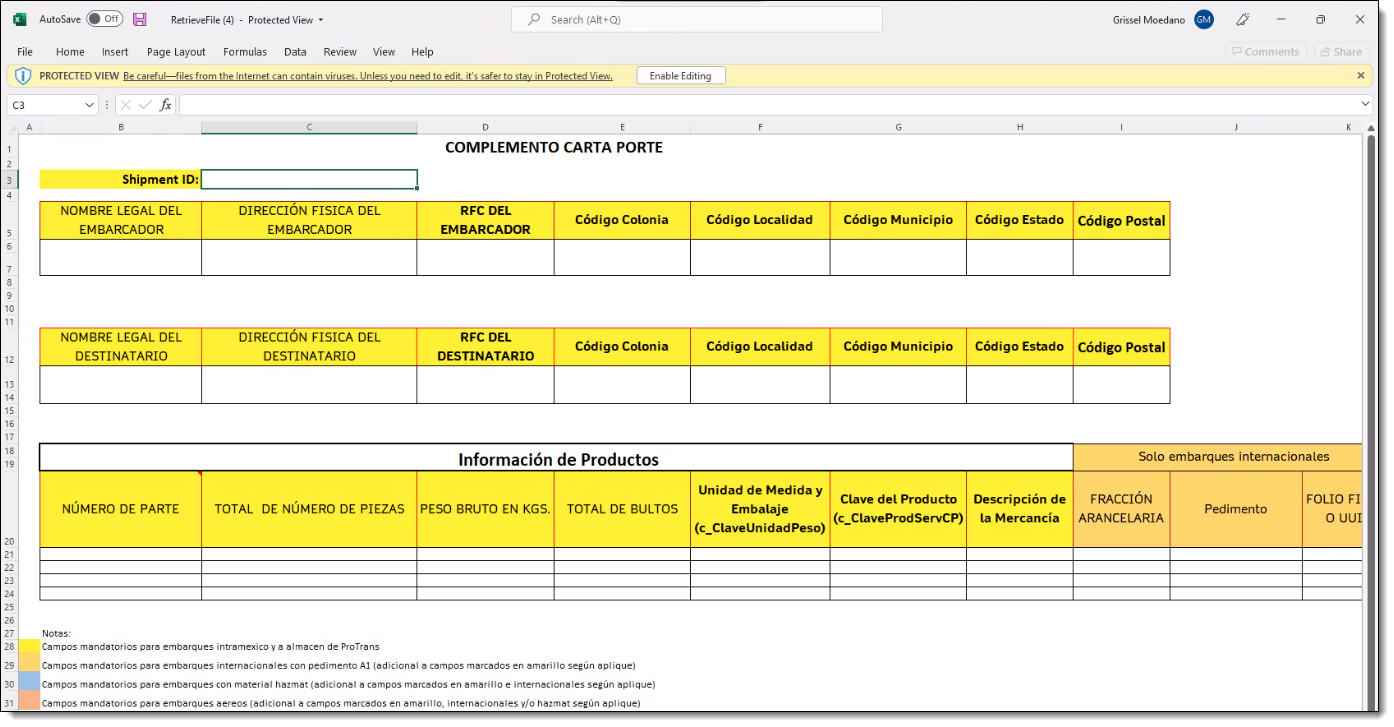Click inside the formula bar input
Image resolution: width=1394 pixels, height=727 pixels.
pyautogui.click(x=768, y=105)
